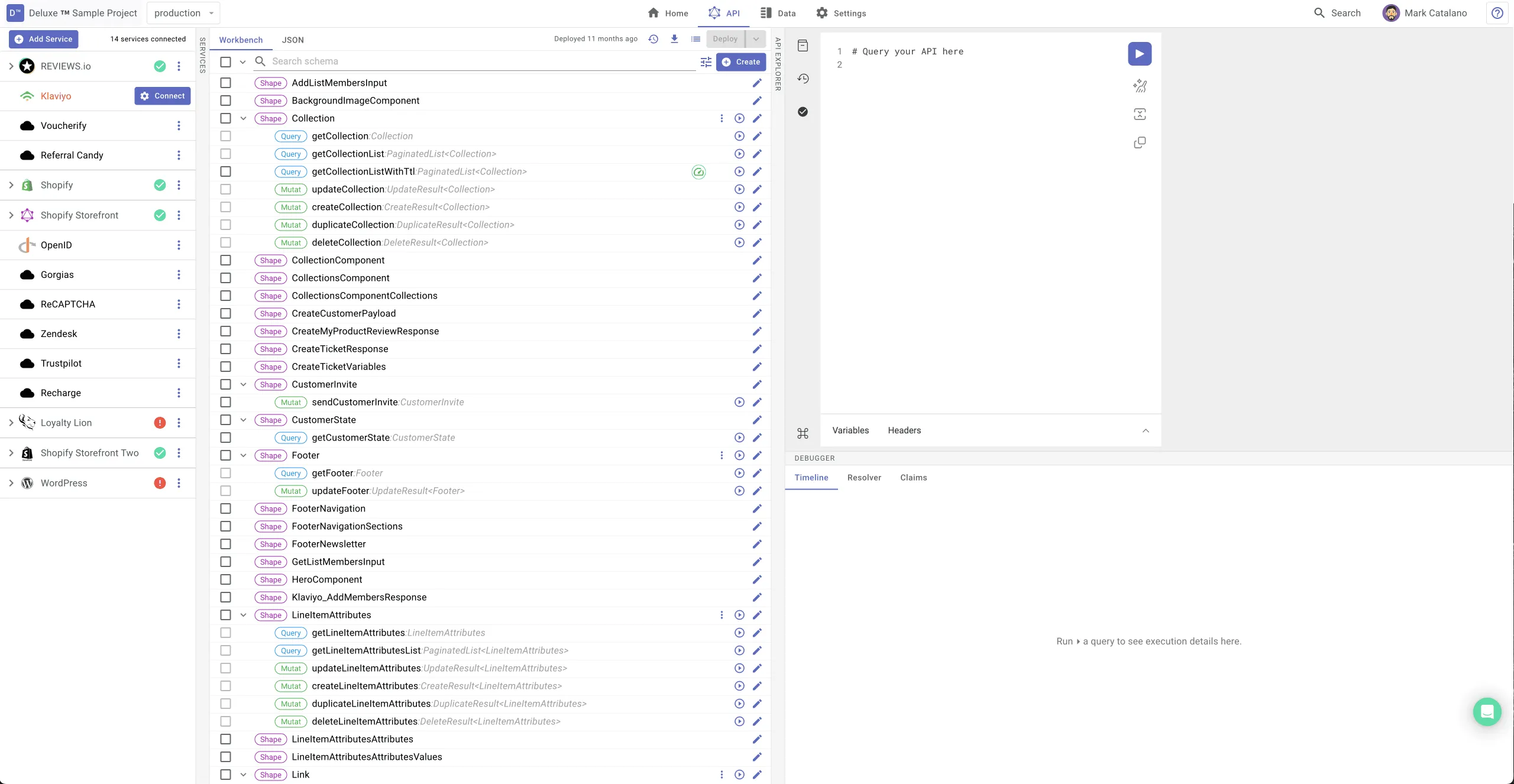Click the Deploy button
Viewport: 1514px width, 784px height.
725,39
